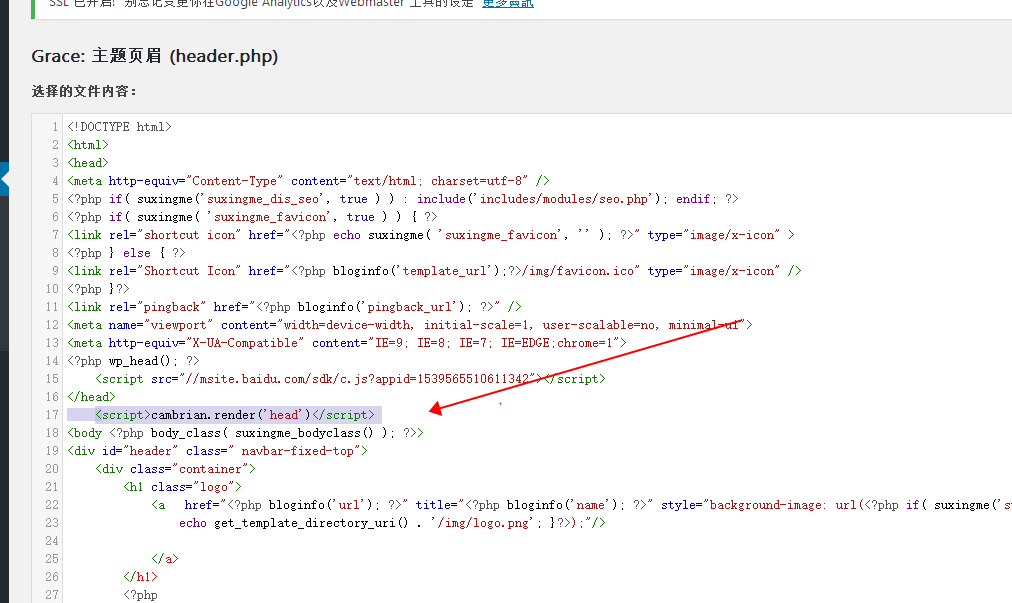Click the closing </head> tag line
Image resolution: width=1012 pixels, height=603 pixels.
[88, 397]
